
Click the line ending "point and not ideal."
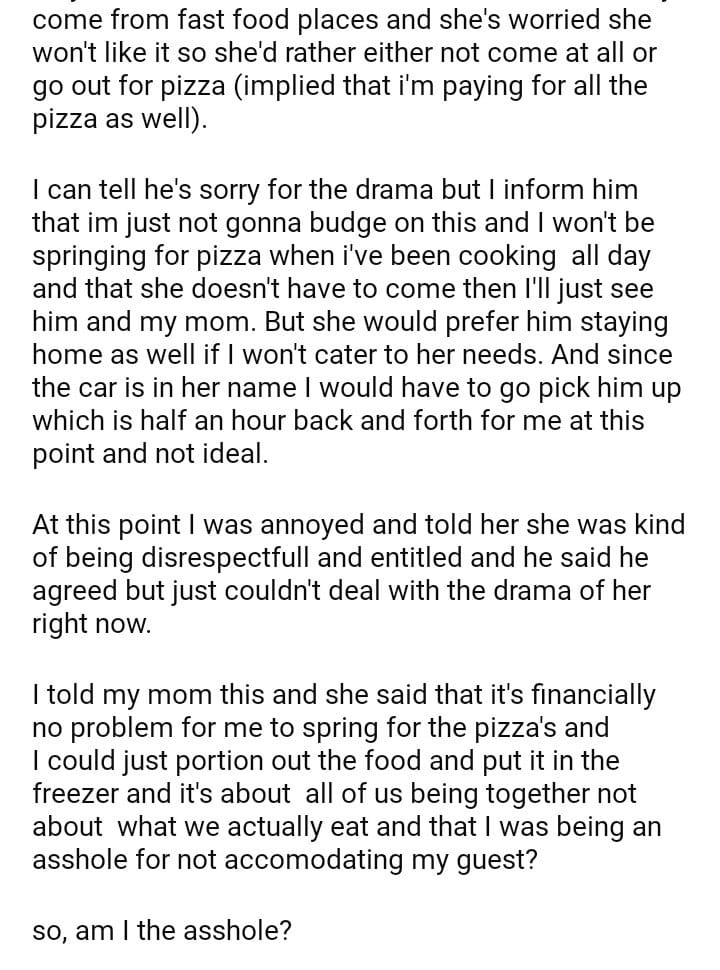pos(150,455)
